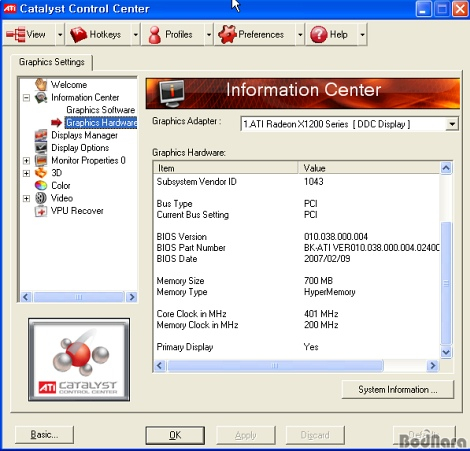Minimize the Catalyst Control Center window
Viewport: 470px width, 451px height.
[423, 9]
